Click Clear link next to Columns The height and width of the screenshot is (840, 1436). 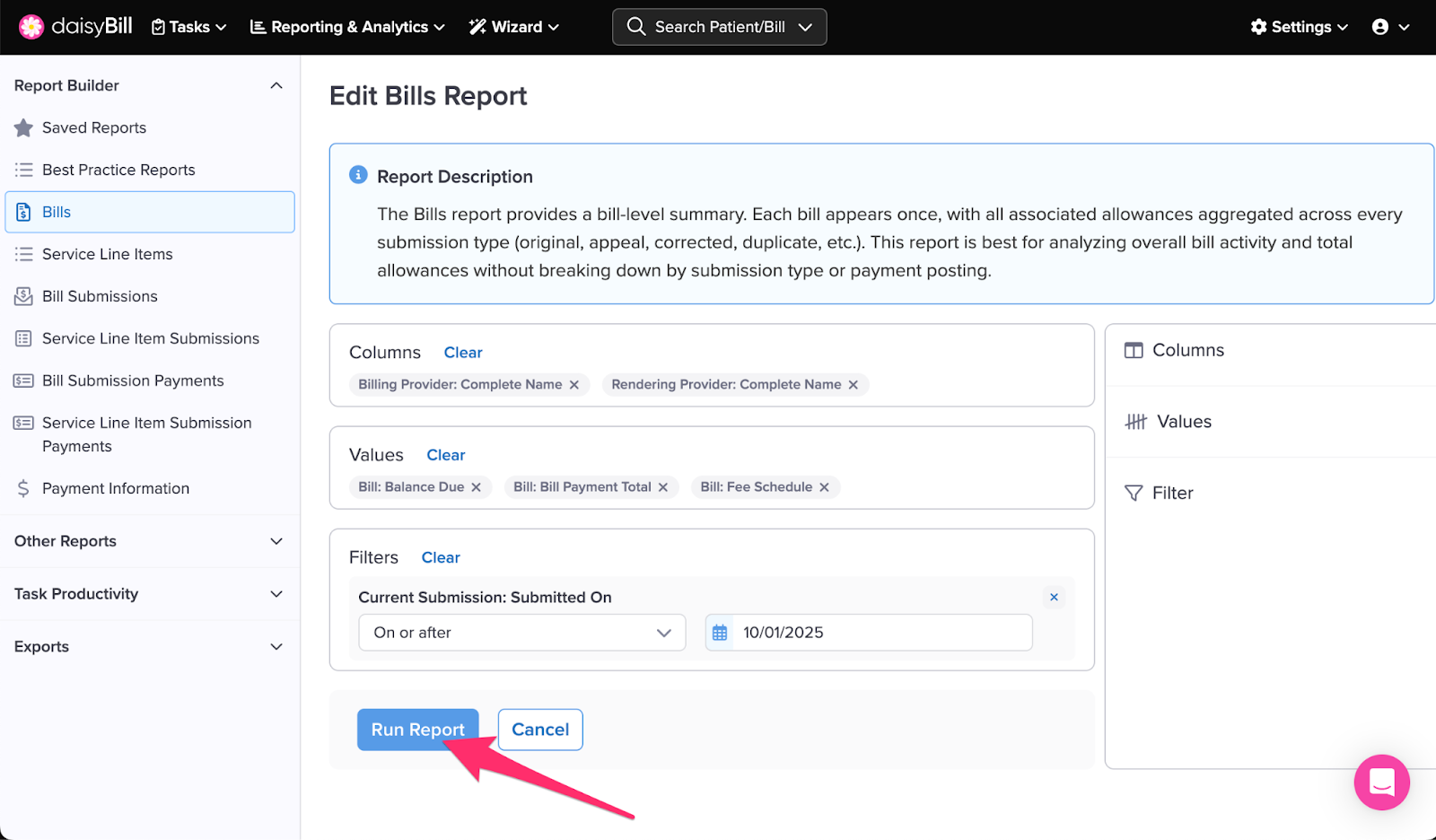coord(463,353)
